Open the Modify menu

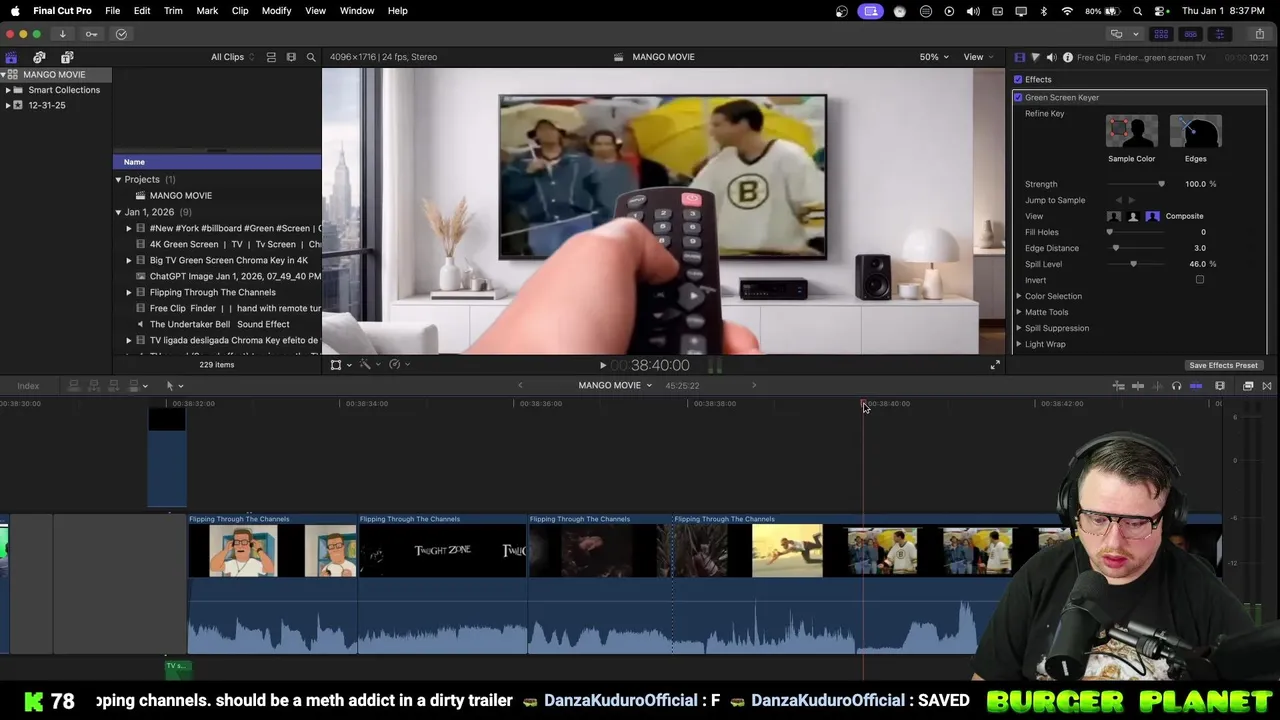pos(276,11)
